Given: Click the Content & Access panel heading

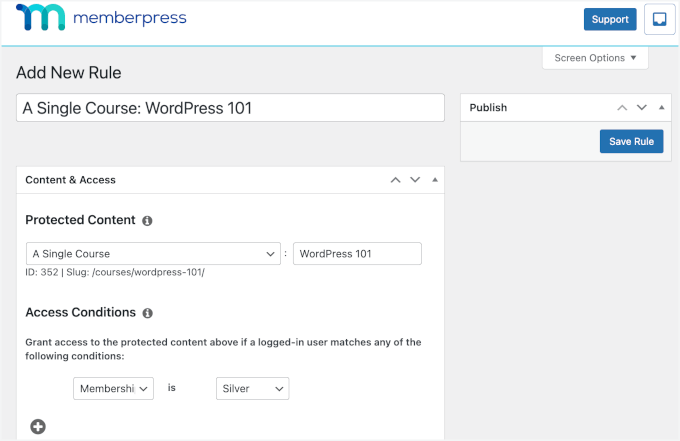Looking at the screenshot, I should pyautogui.click(x=70, y=180).
